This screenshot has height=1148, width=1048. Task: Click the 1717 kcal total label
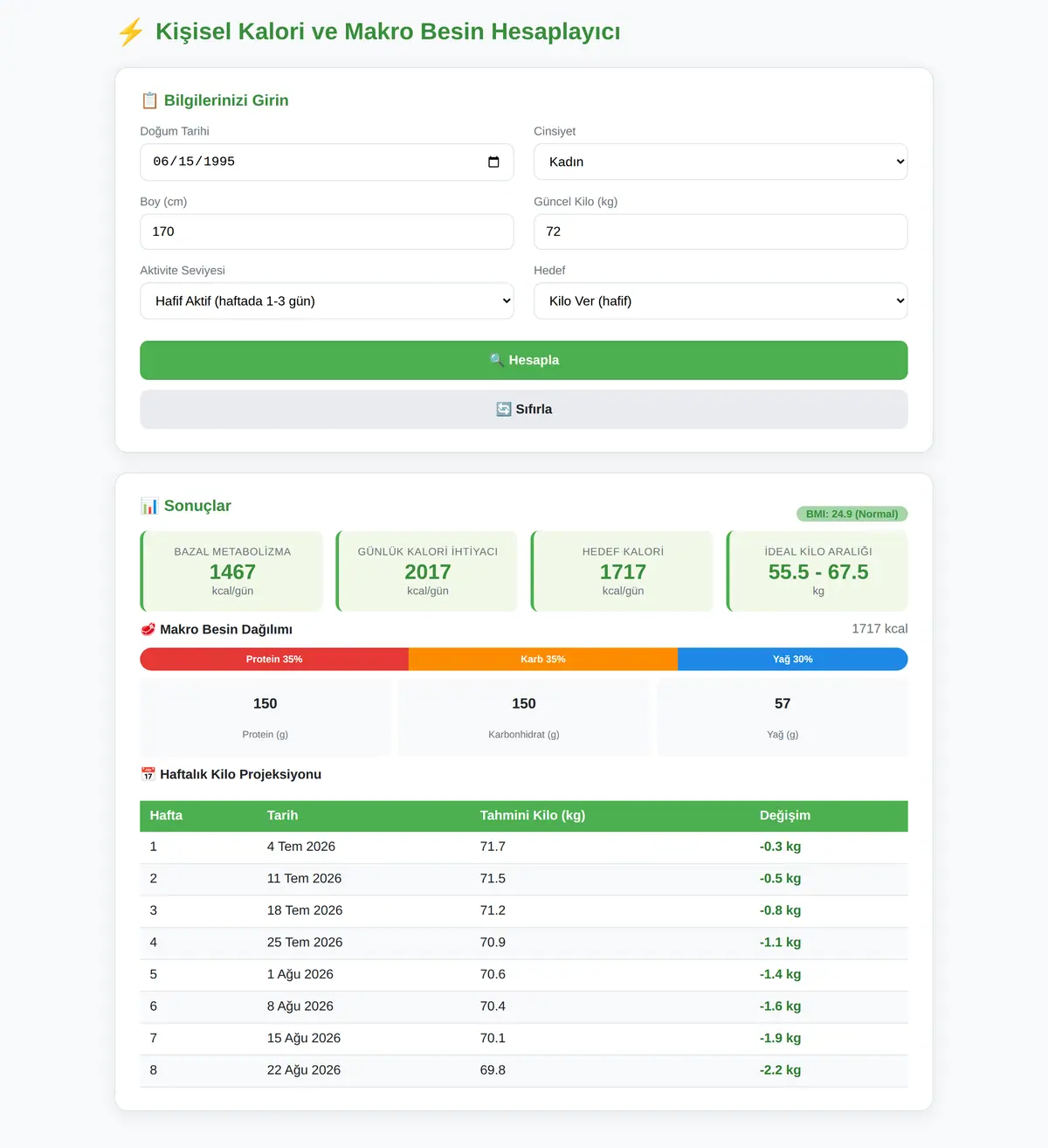[879, 629]
